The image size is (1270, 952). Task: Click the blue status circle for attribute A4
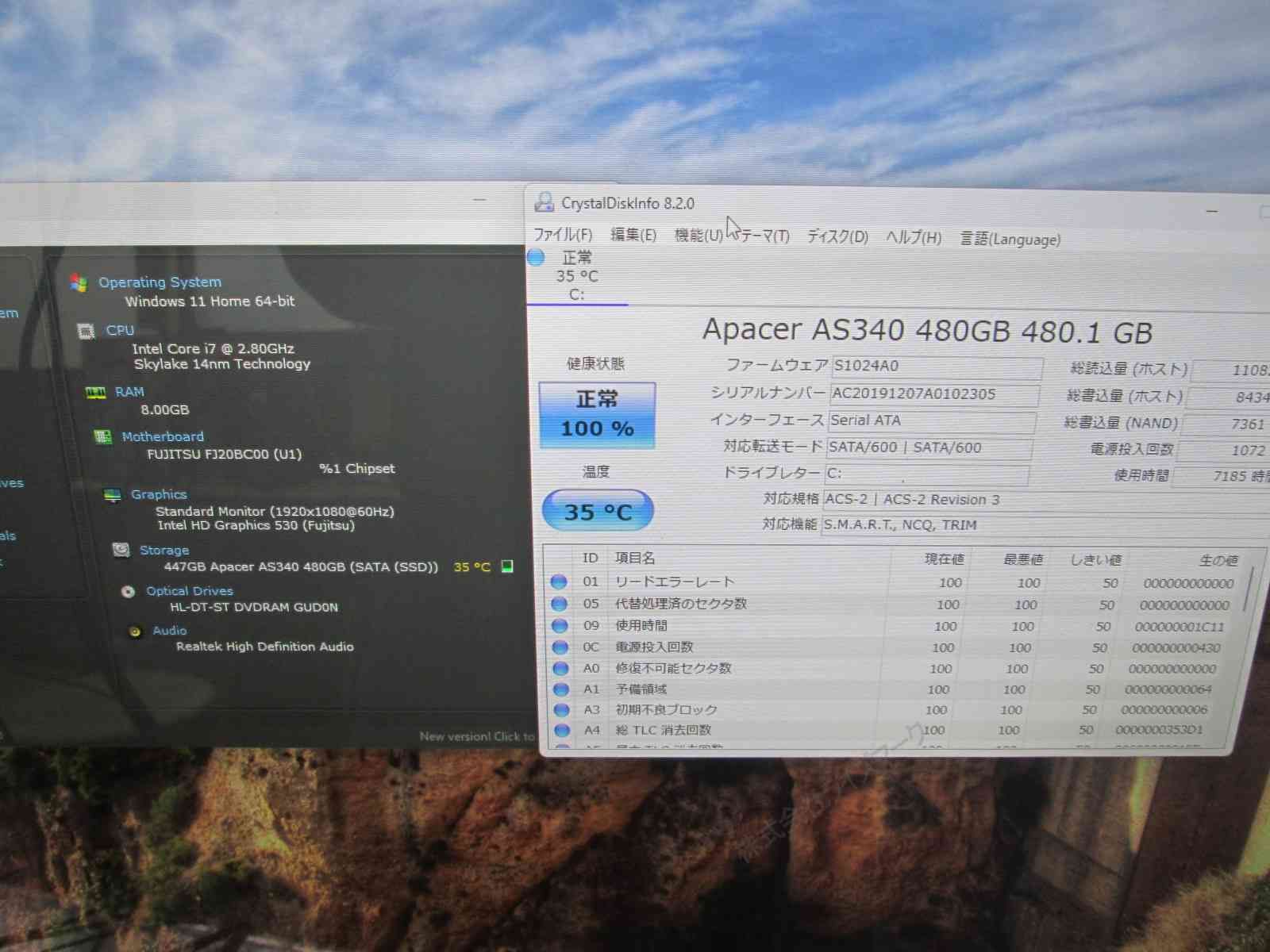(x=563, y=730)
